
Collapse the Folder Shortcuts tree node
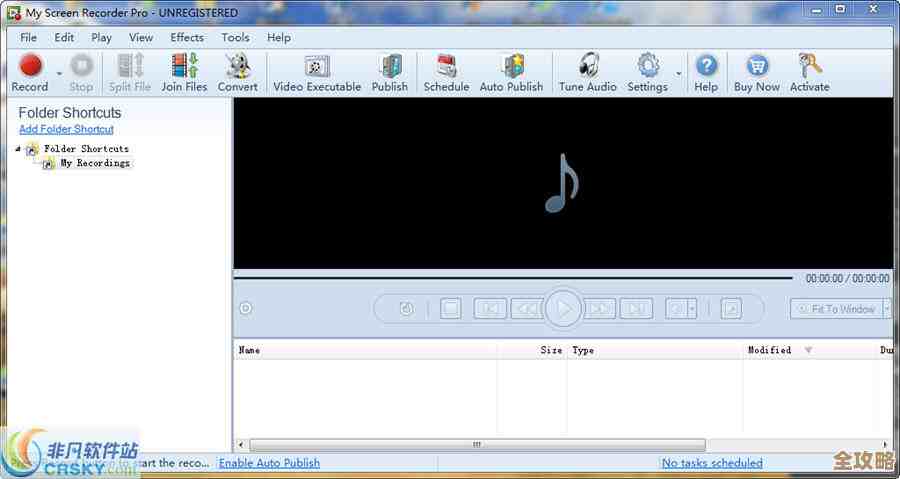point(18,149)
